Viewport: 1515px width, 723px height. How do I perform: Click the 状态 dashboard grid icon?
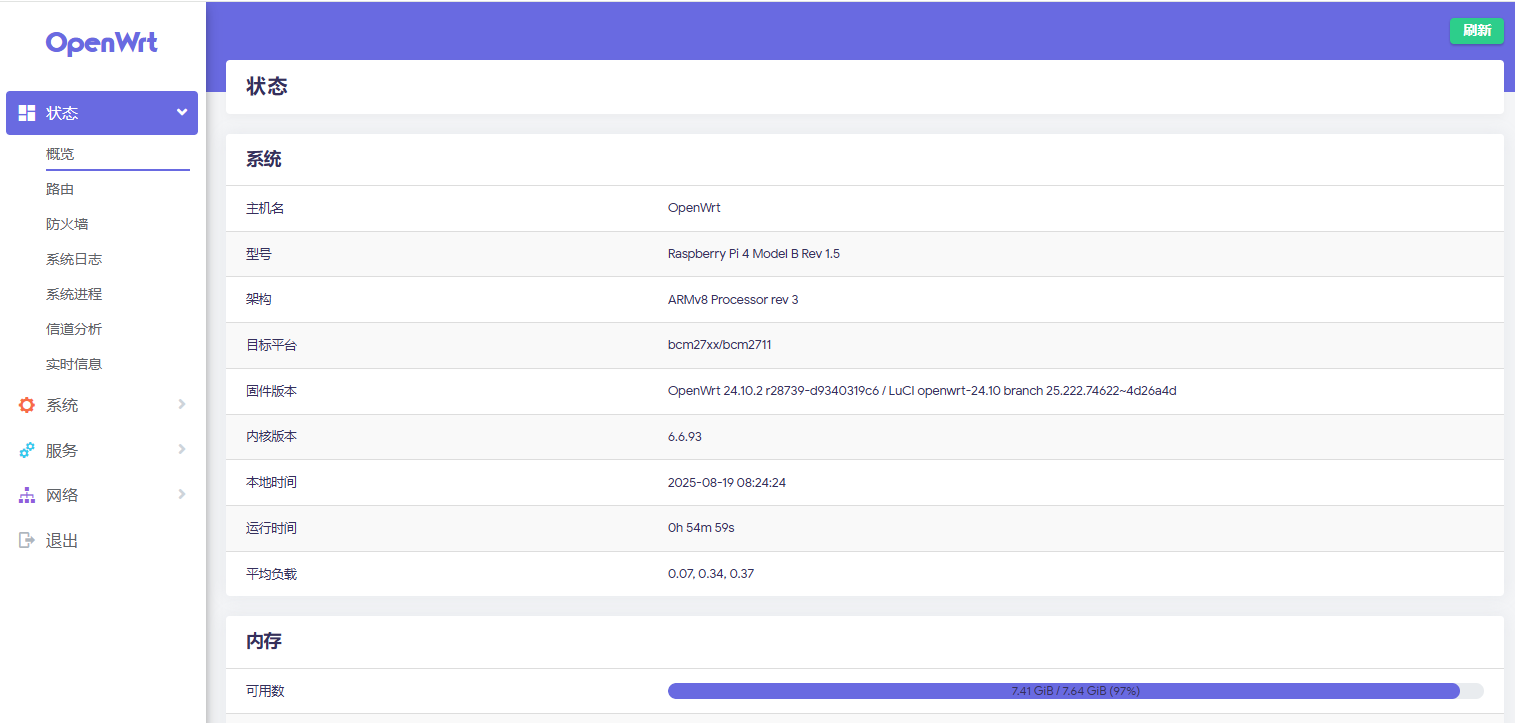27,113
